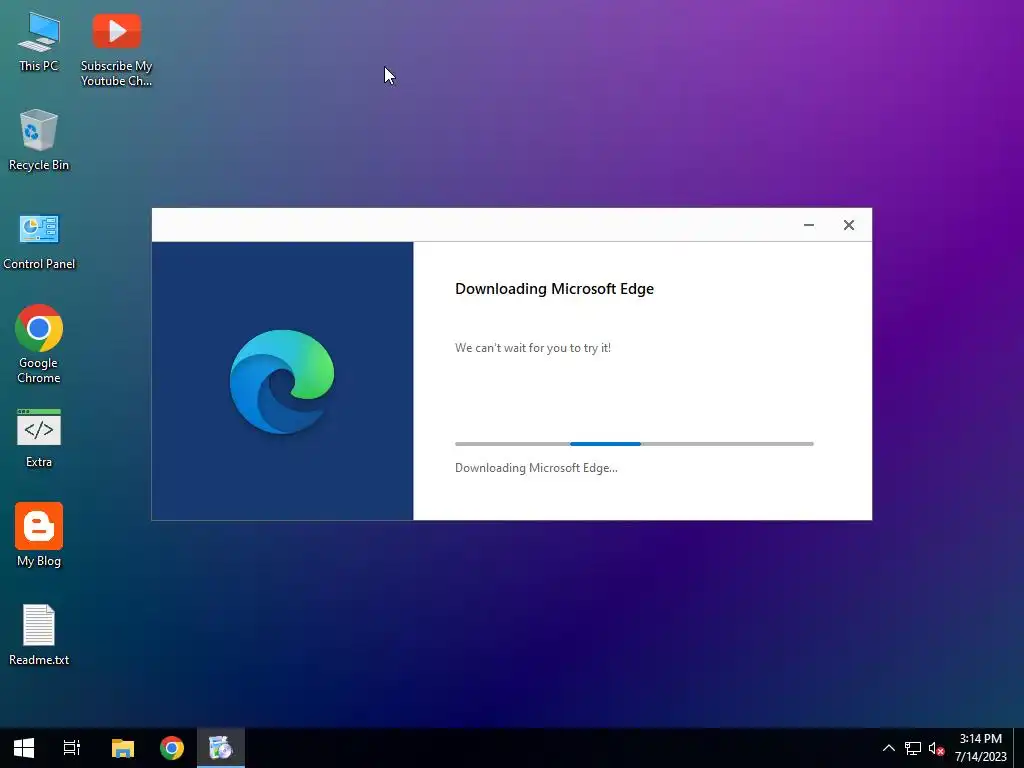The height and width of the screenshot is (768, 1024).
Task: Select the Extra desktop icon
Action: (39, 438)
